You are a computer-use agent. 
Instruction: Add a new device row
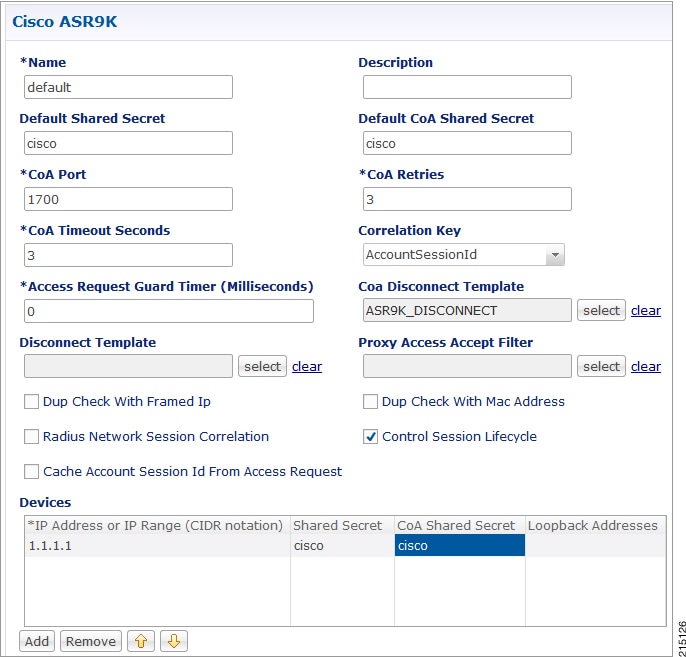coord(37,641)
